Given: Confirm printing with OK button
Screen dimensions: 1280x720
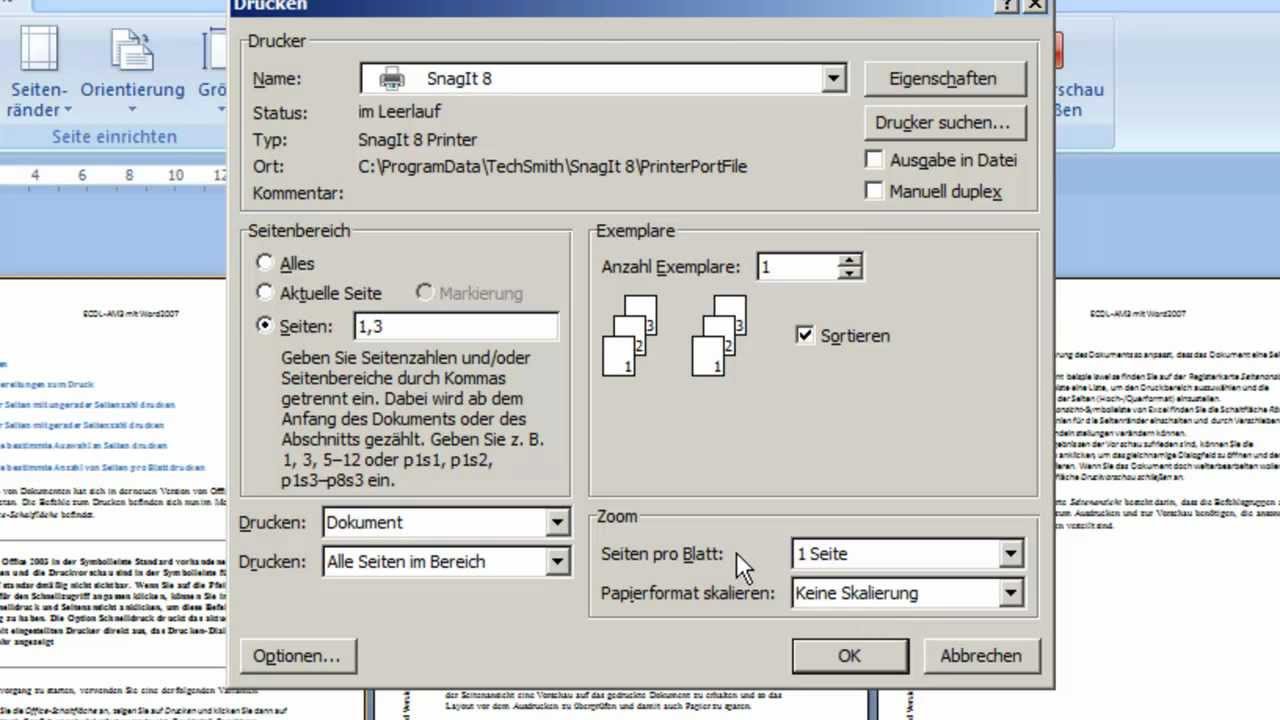Looking at the screenshot, I should click(x=849, y=656).
